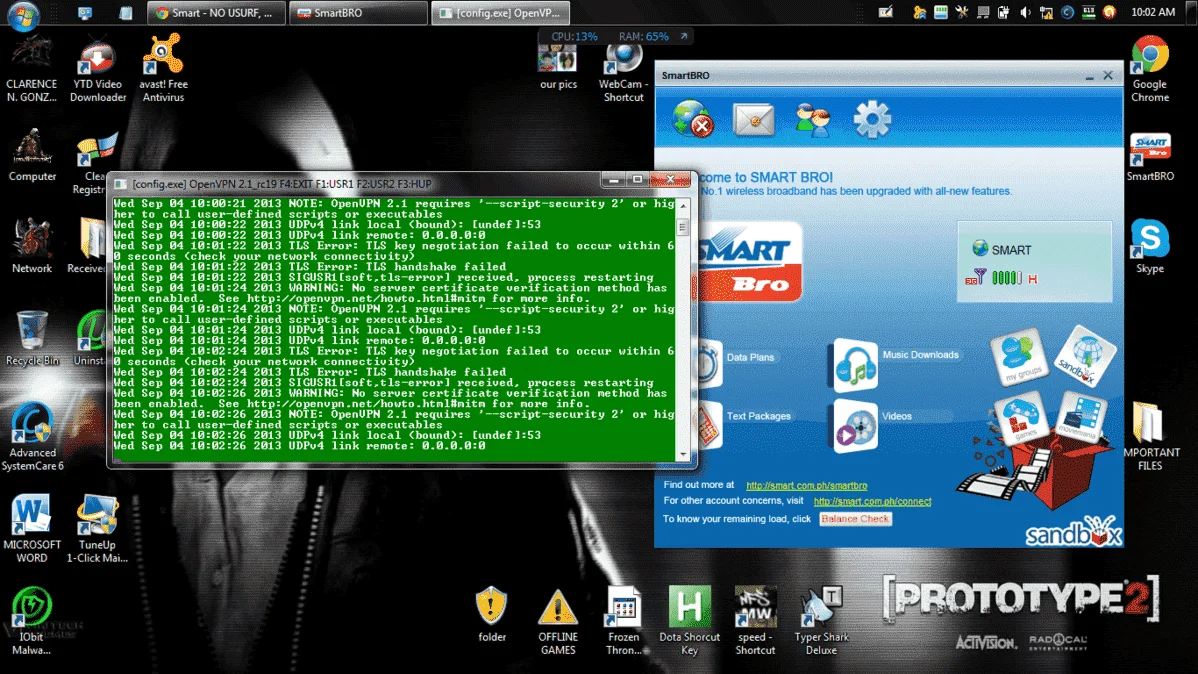The width and height of the screenshot is (1198, 674).
Task: Click the OpenVPN console scrollbar up arrow
Action: click(x=683, y=206)
